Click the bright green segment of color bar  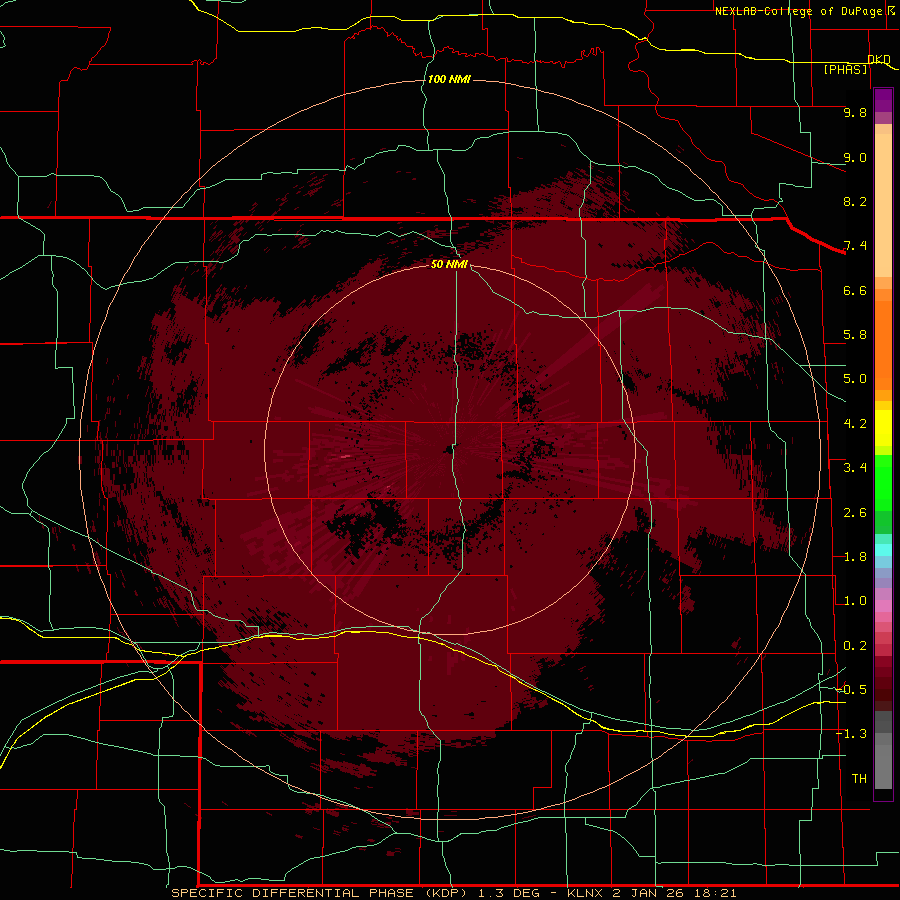pyautogui.click(x=883, y=483)
